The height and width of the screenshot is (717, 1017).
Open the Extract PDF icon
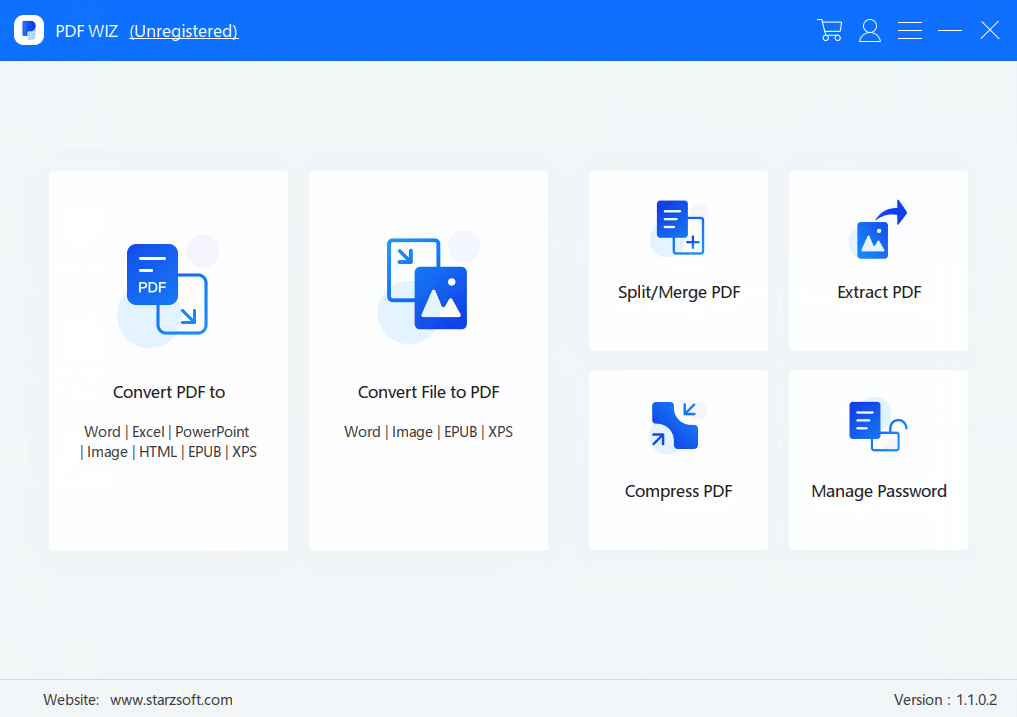tap(878, 230)
